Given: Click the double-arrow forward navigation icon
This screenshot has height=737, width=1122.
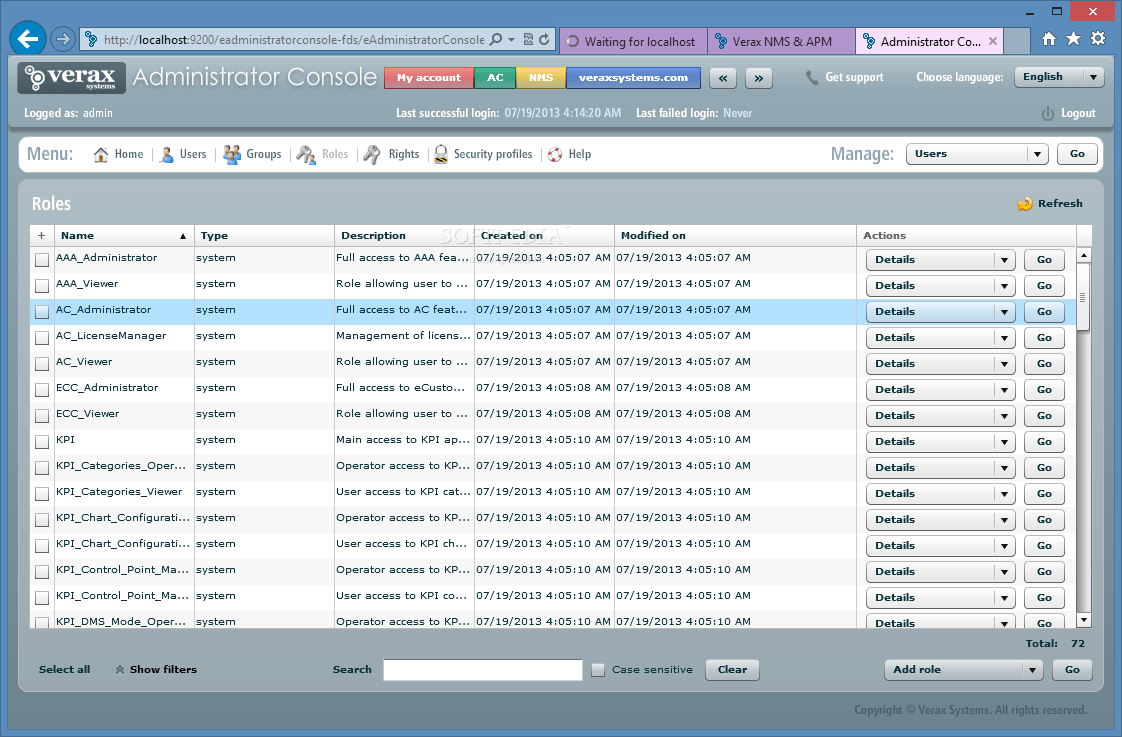Looking at the screenshot, I should [758, 77].
